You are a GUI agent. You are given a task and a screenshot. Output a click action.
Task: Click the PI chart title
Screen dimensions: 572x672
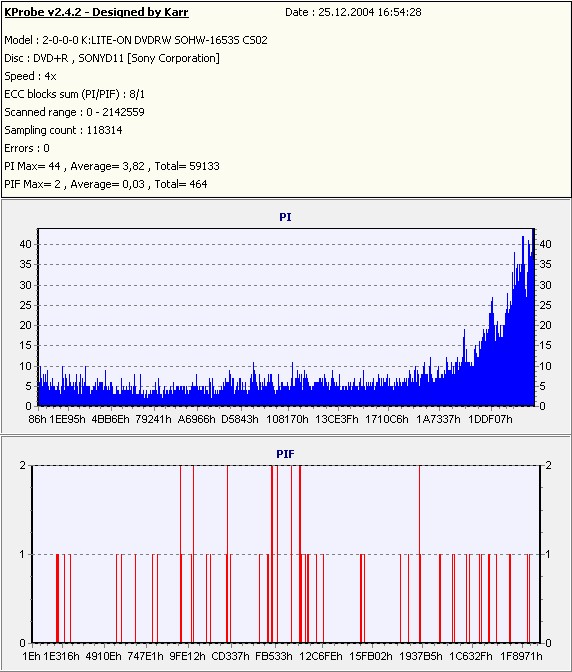point(285,217)
